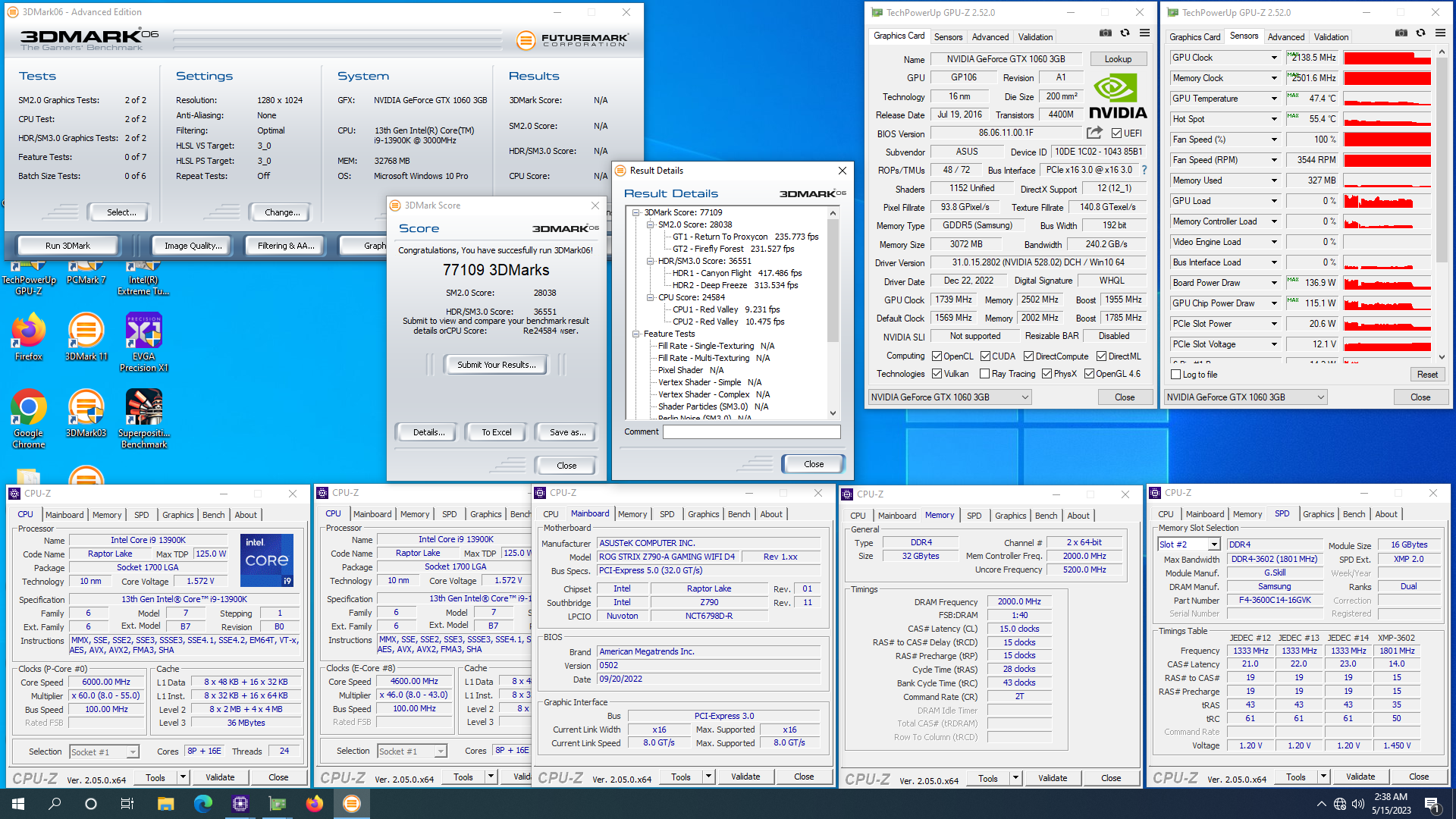Click the Run 3DMark button
The height and width of the screenshot is (819, 1456).
click(67, 246)
